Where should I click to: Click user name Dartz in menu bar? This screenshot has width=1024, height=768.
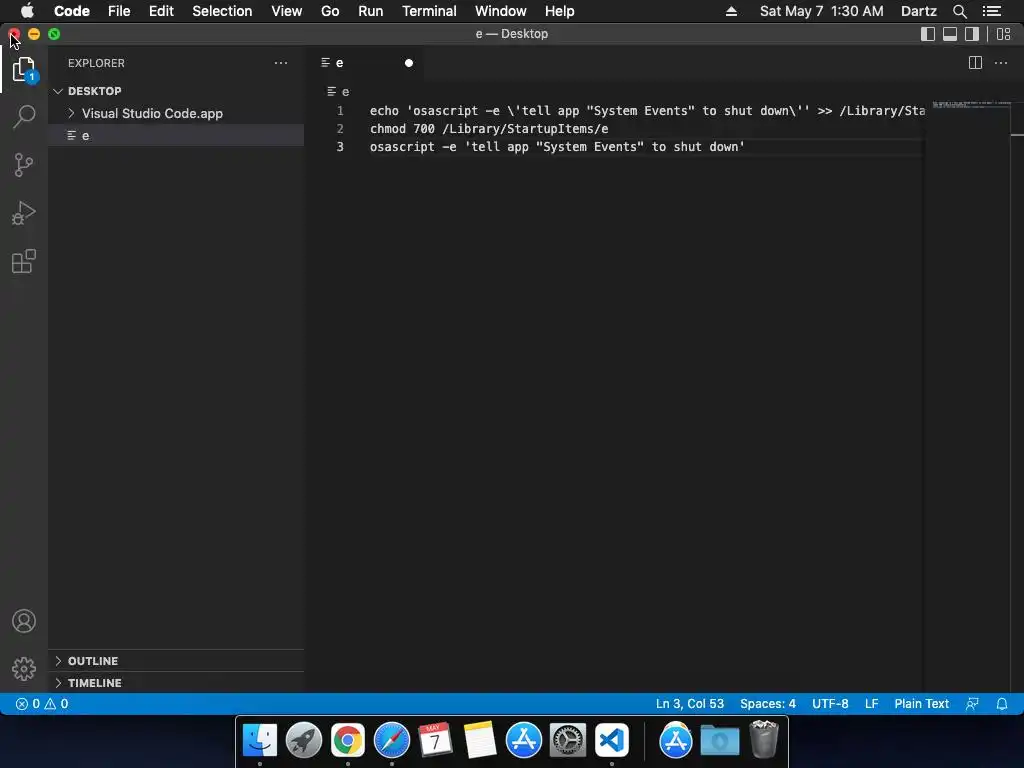pos(918,11)
